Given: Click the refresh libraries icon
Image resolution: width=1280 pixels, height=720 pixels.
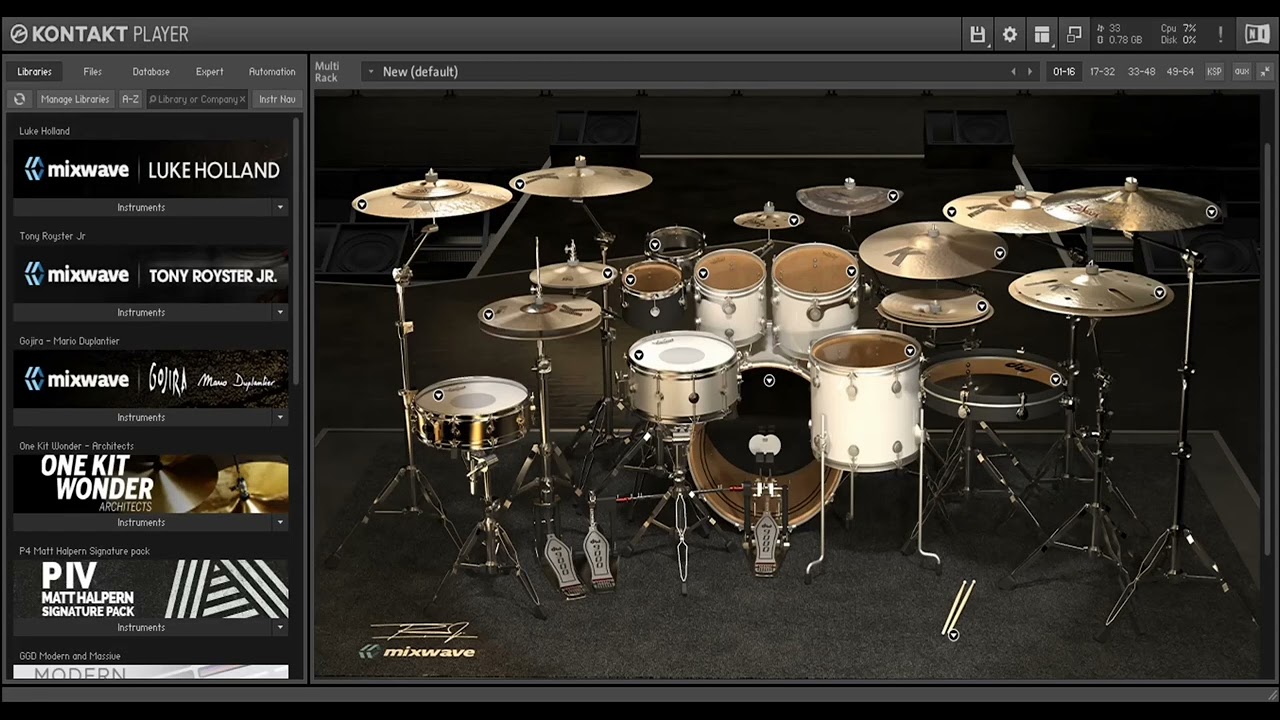Looking at the screenshot, I should 19,99.
